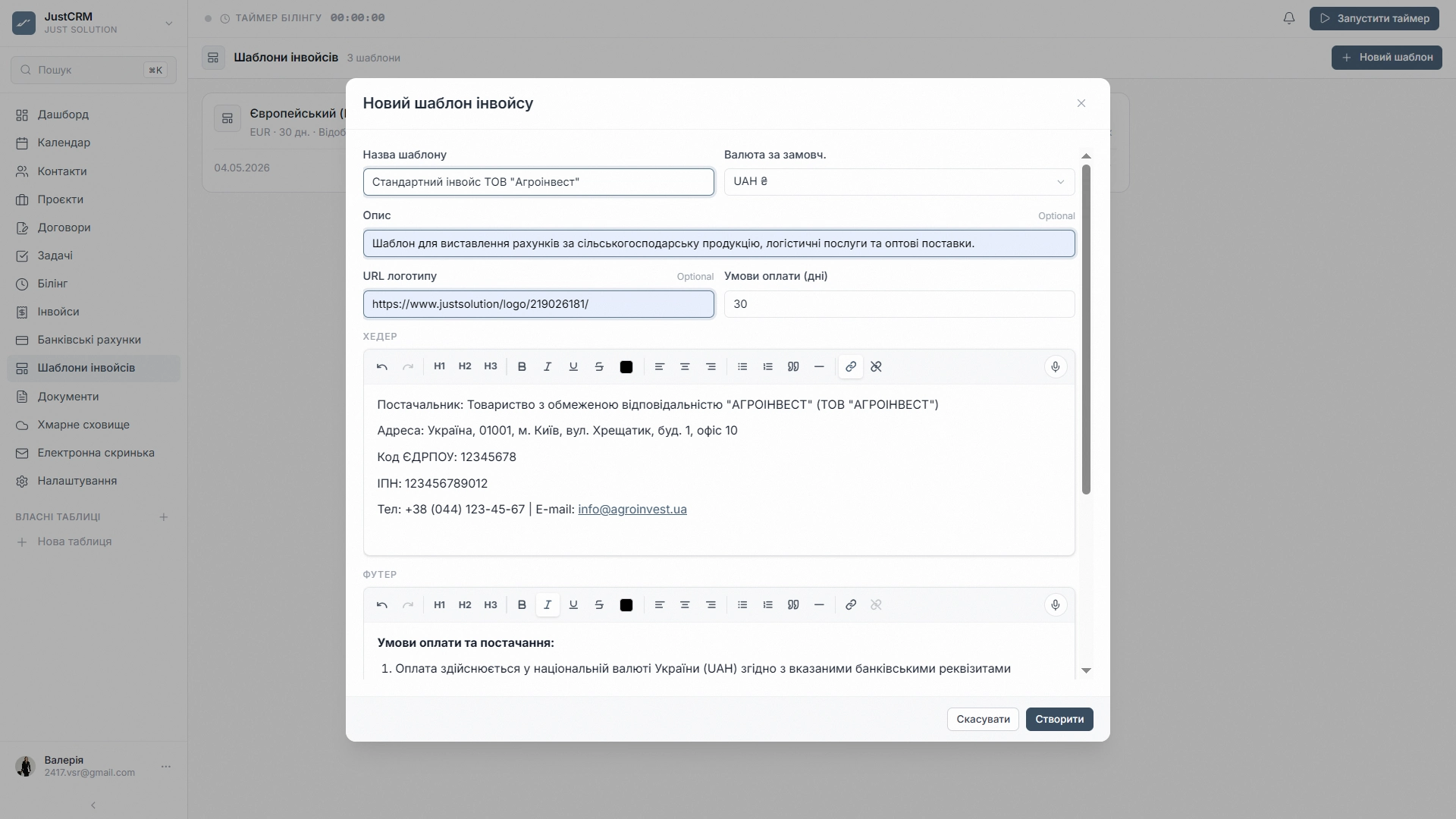
Task: Open Контакти in the sidebar
Action: pos(94,171)
